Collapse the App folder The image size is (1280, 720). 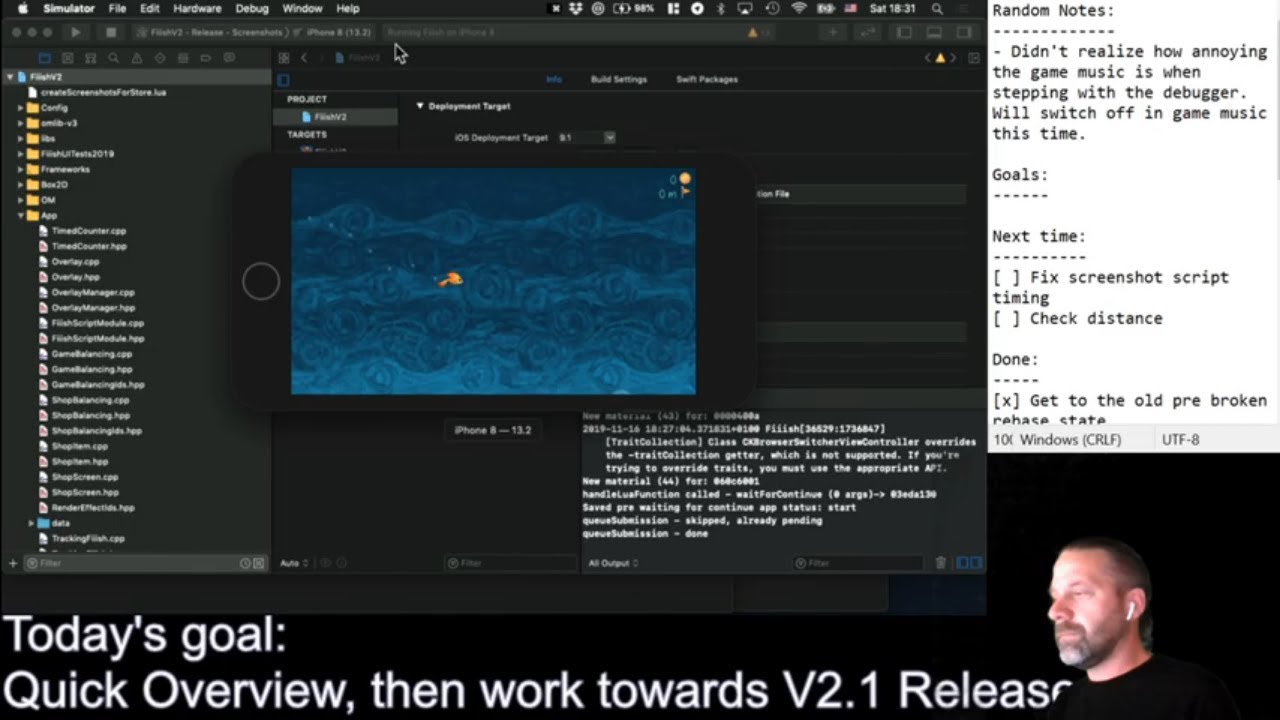click(21, 215)
